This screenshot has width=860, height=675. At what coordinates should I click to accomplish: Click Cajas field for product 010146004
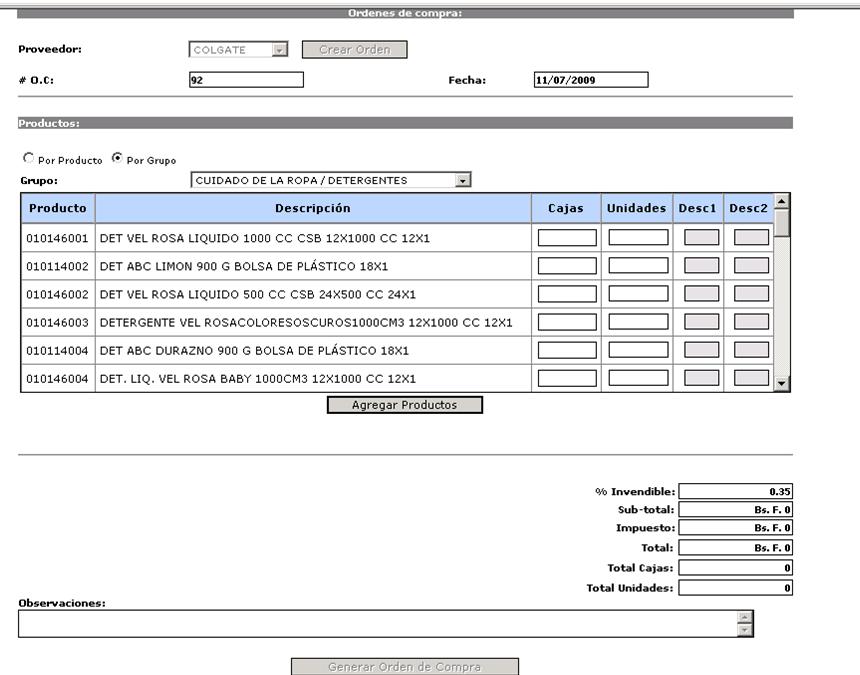(x=567, y=378)
